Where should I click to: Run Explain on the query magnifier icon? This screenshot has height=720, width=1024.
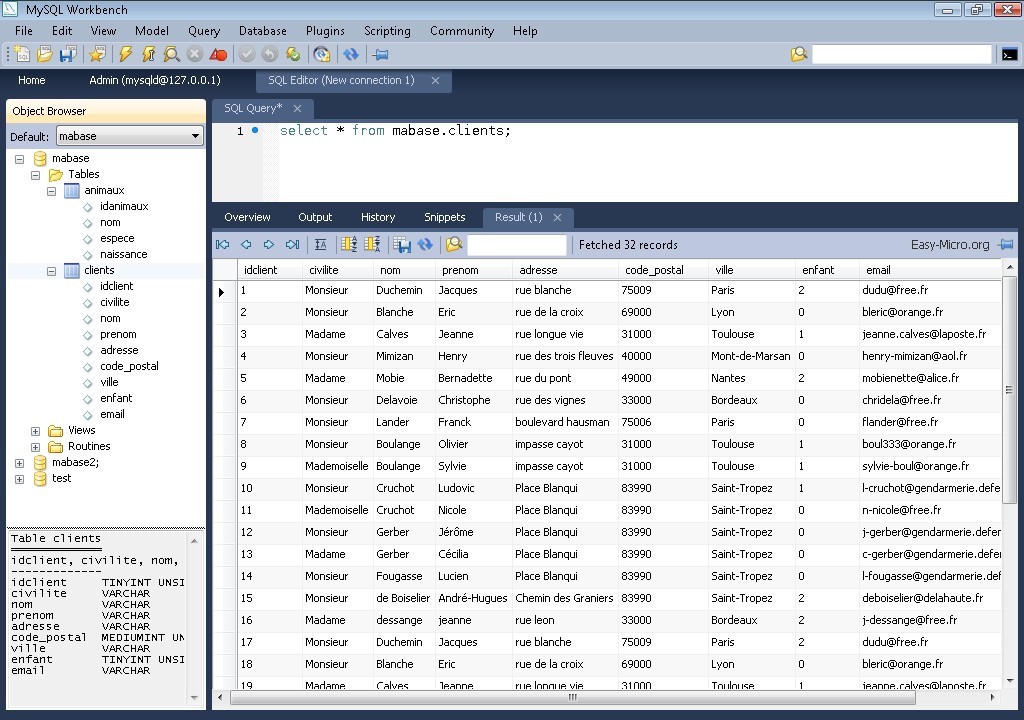[x=172, y=54]
